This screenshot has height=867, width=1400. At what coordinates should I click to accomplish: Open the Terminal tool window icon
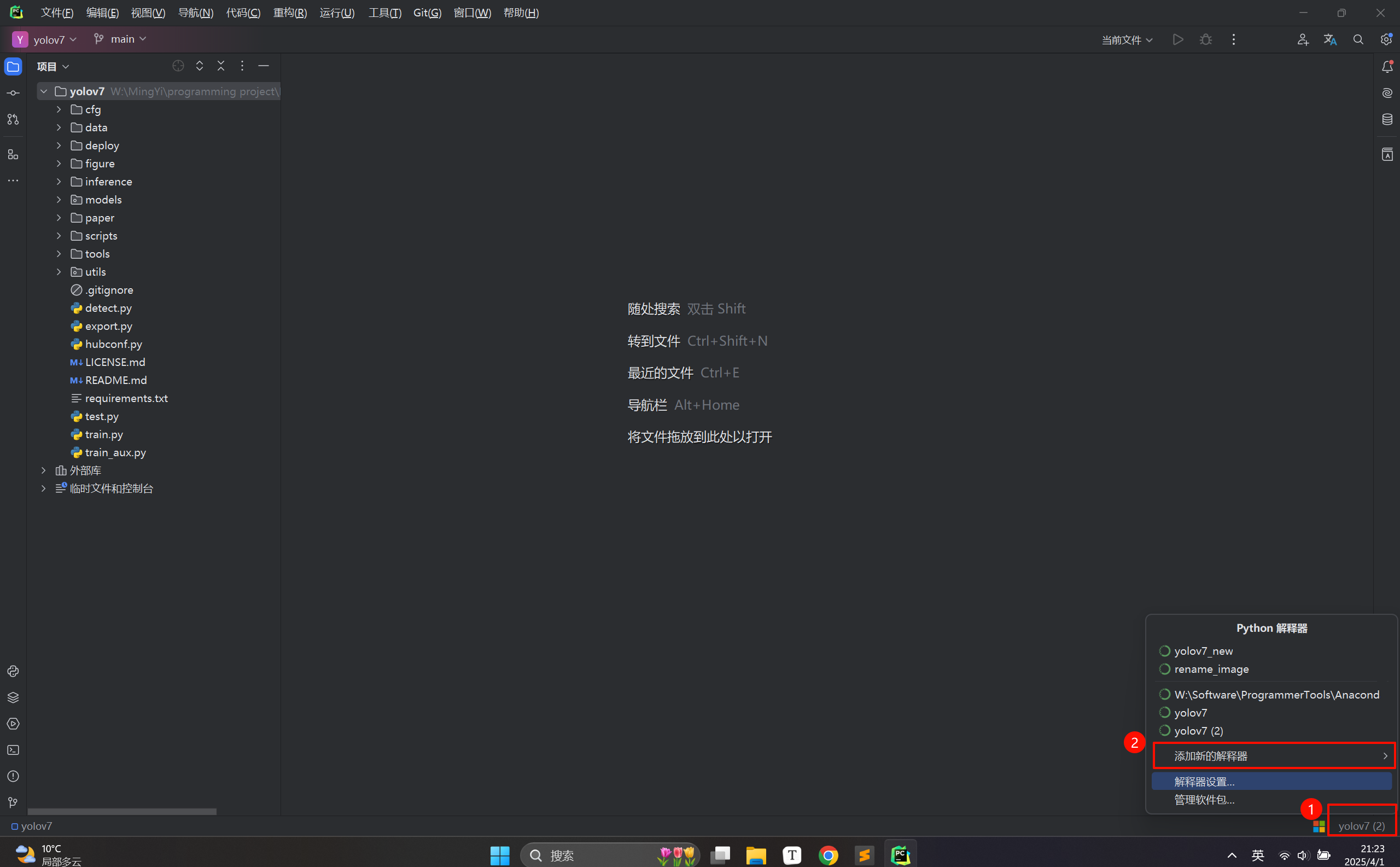tap(13, 750)
